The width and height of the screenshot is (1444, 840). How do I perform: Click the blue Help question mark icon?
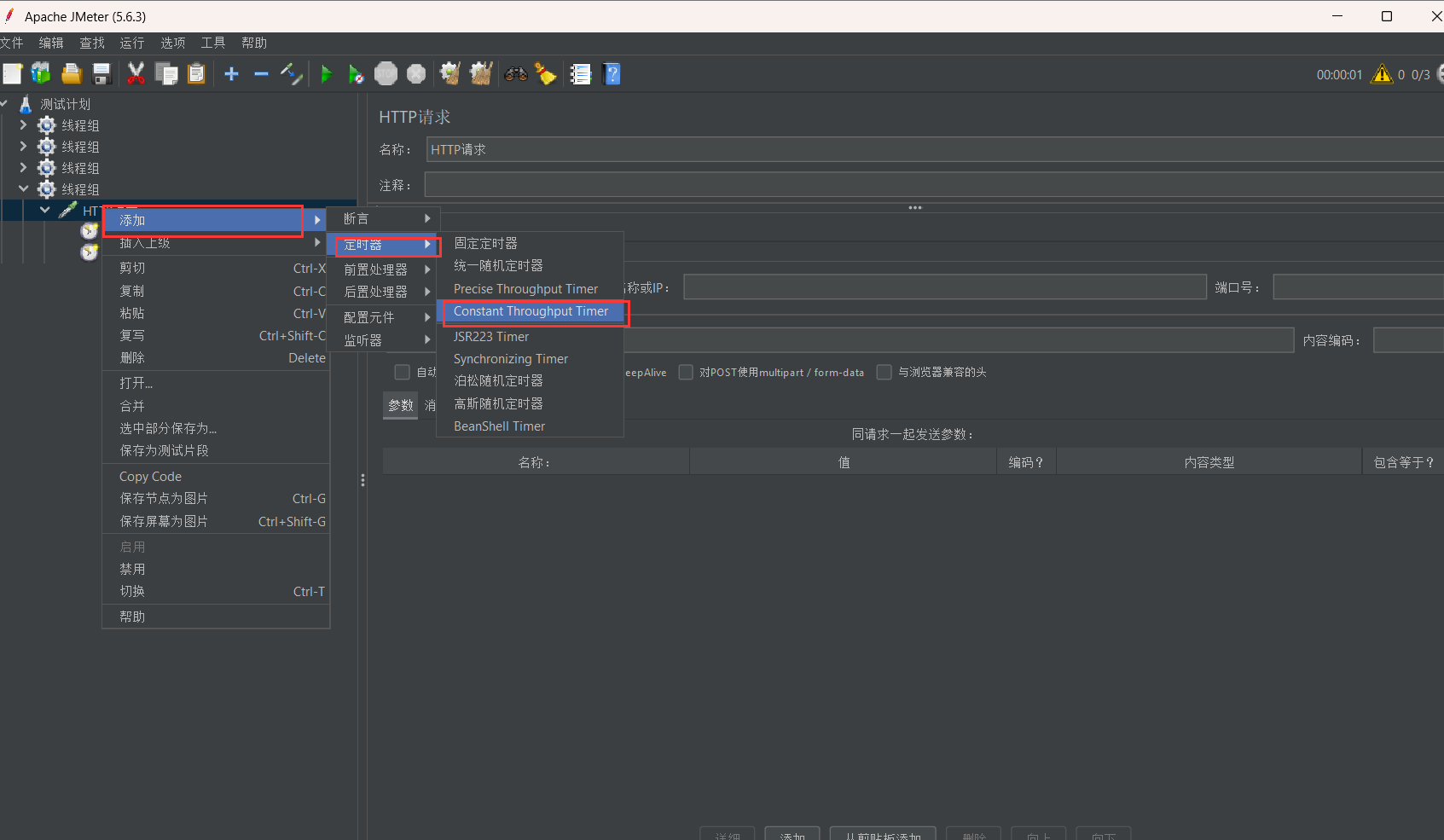coord(612,74)
